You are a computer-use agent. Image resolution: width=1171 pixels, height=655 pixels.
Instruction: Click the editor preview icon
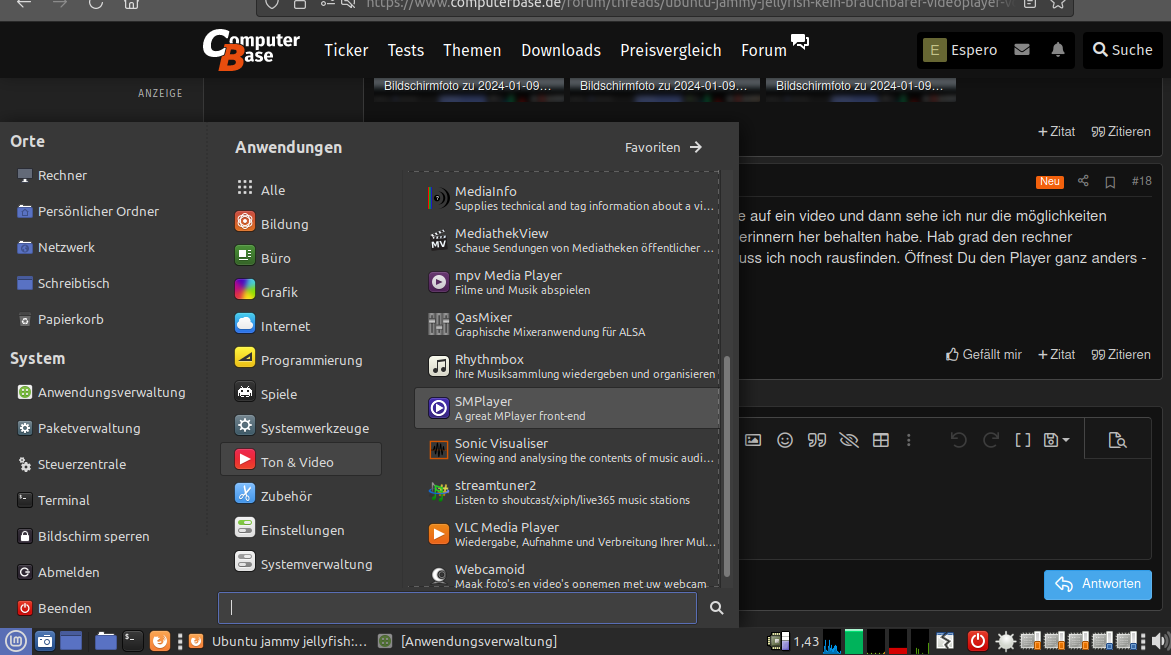[1117, 440]
